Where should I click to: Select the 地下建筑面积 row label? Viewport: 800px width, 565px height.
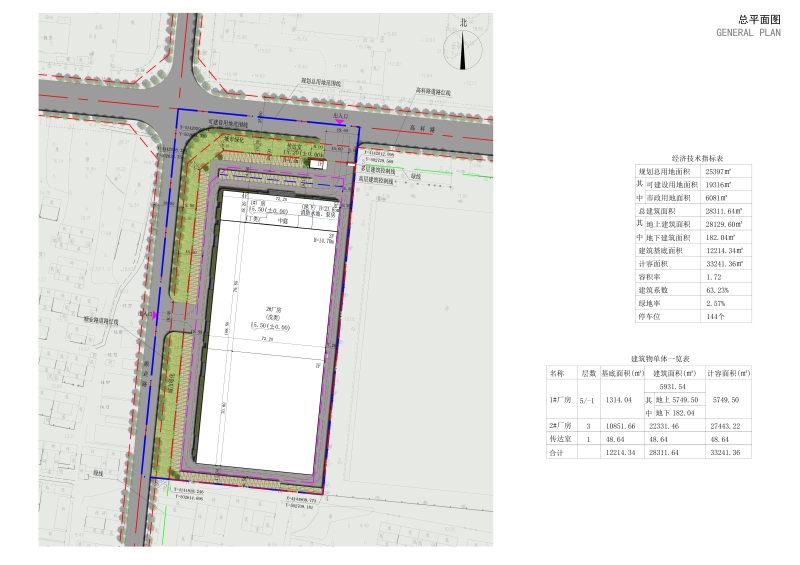click(668, 238)
